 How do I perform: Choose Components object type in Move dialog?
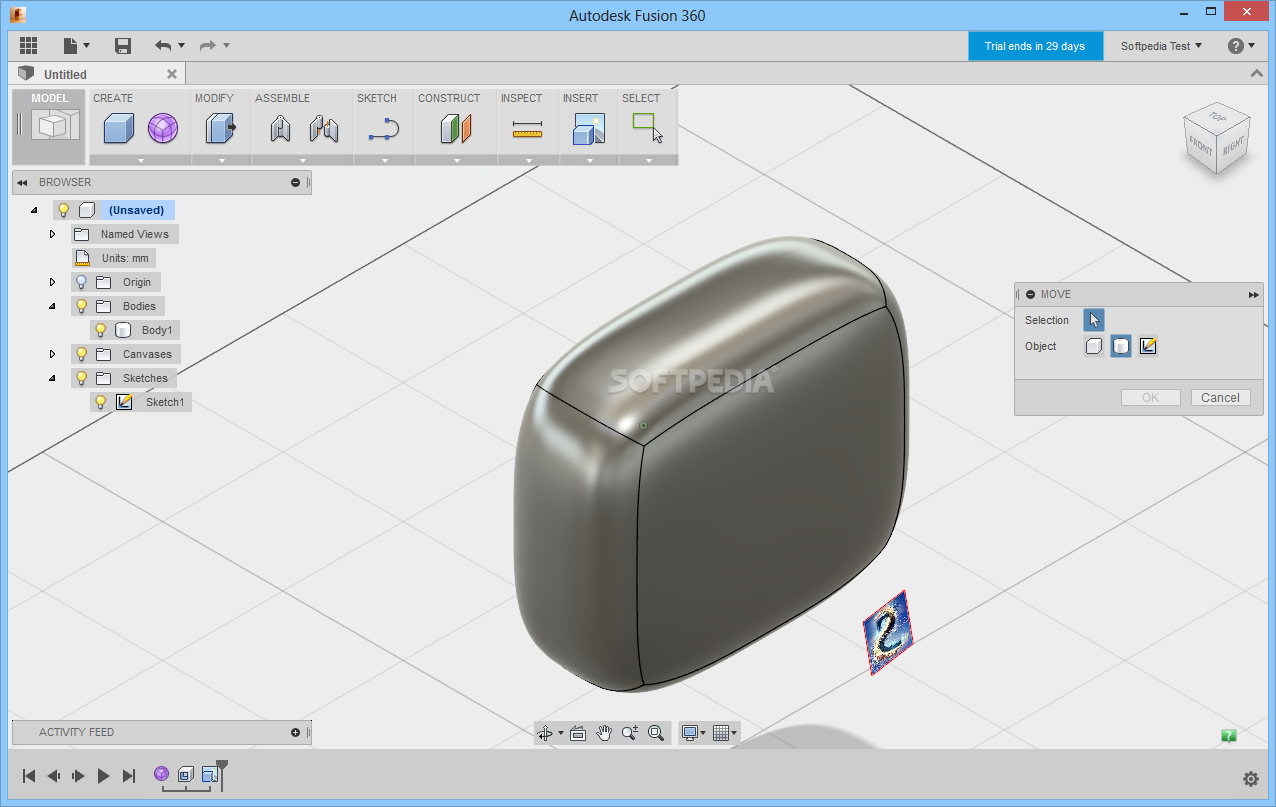pos(1094,346)
